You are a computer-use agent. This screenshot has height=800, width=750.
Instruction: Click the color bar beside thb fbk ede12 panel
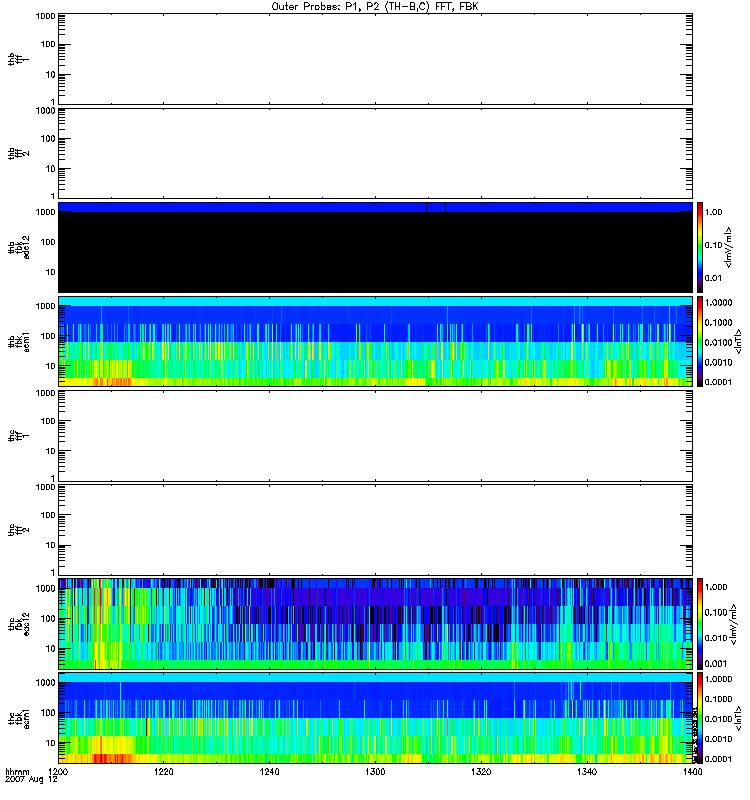pos(700,247)
